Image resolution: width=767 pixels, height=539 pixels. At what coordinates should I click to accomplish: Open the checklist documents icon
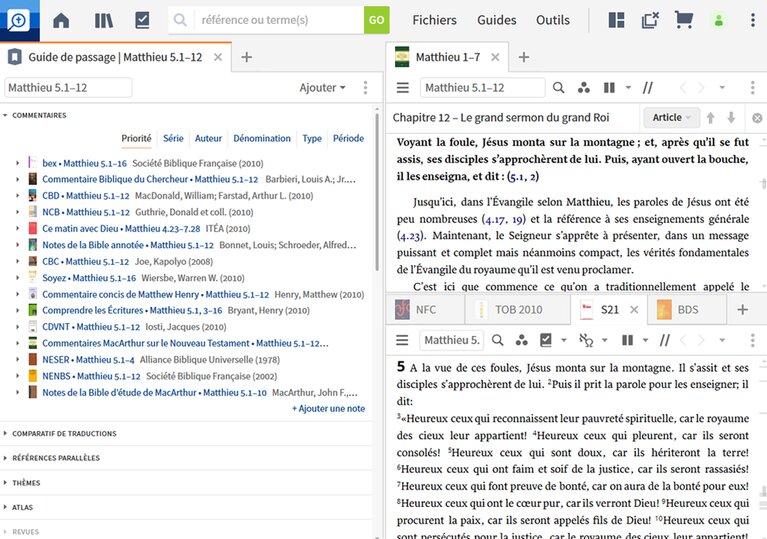tap(142, 20)
